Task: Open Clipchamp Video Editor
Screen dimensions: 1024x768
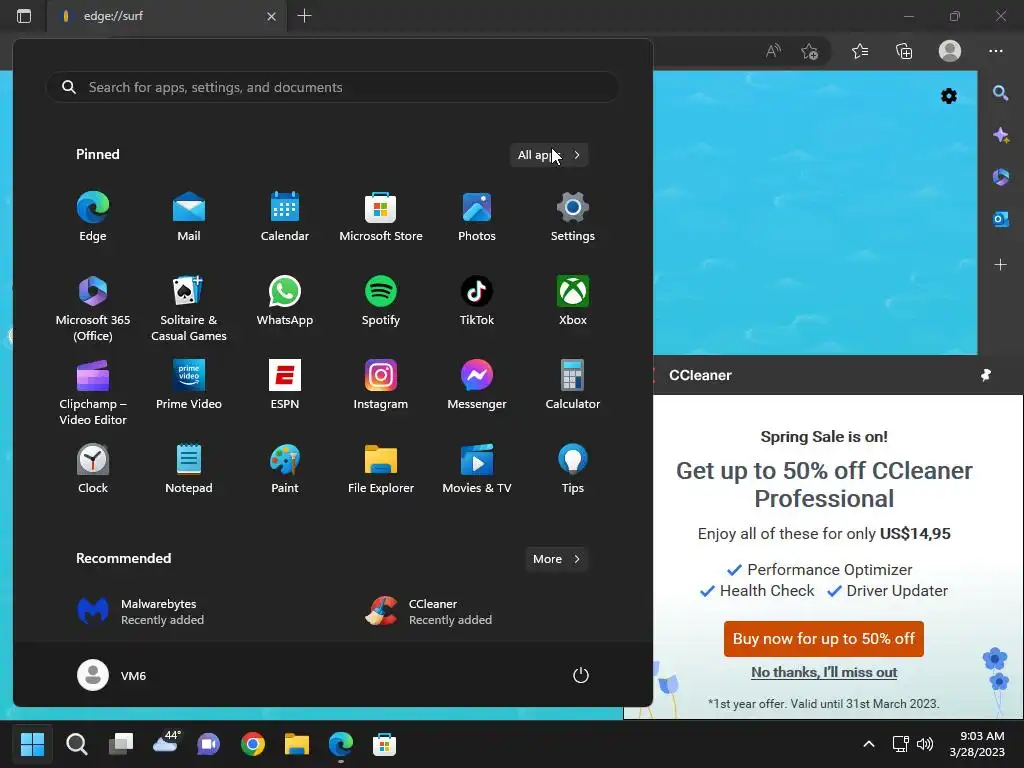Action: pos(93,392)
